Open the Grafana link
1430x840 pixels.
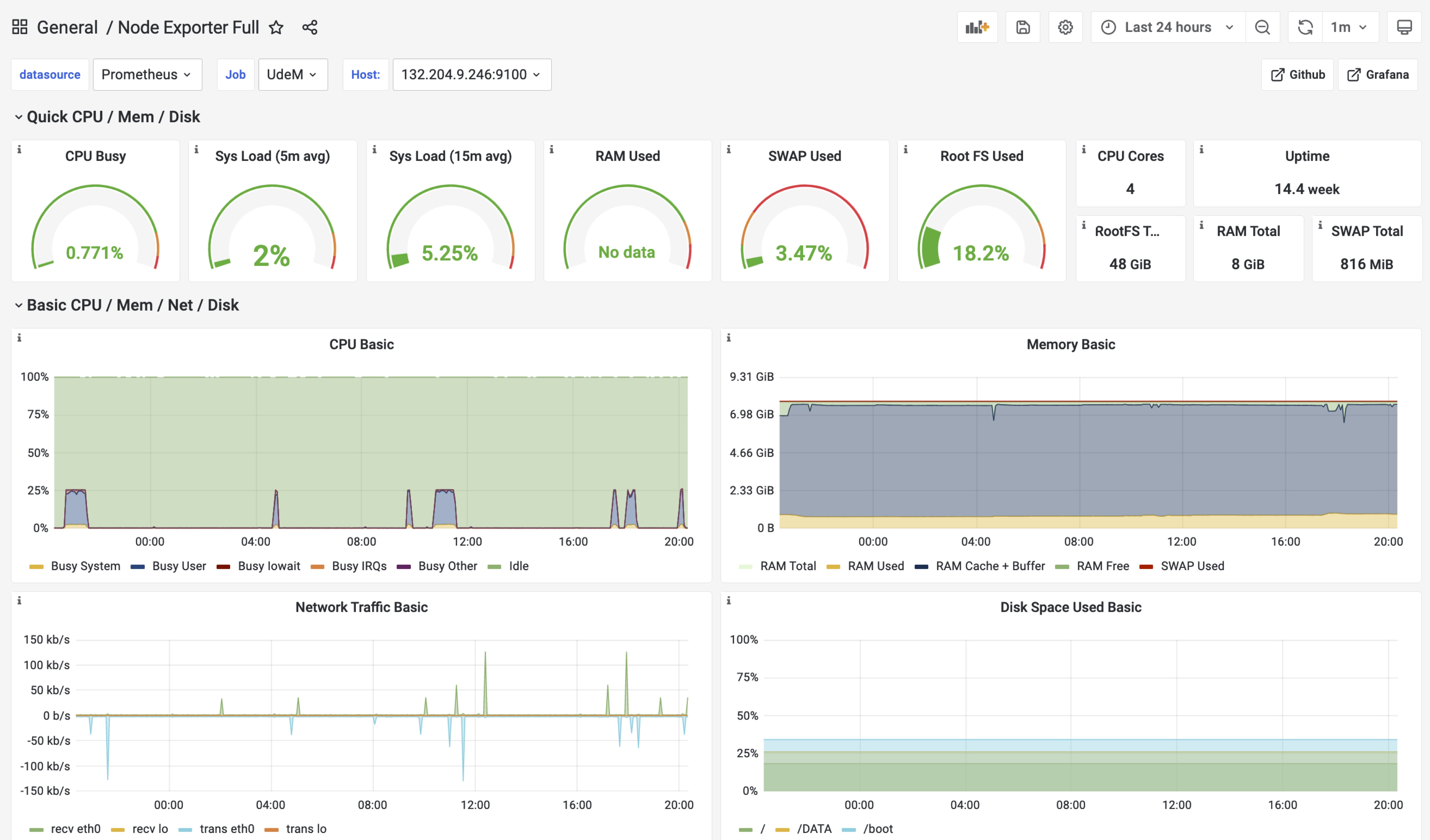1378,74
